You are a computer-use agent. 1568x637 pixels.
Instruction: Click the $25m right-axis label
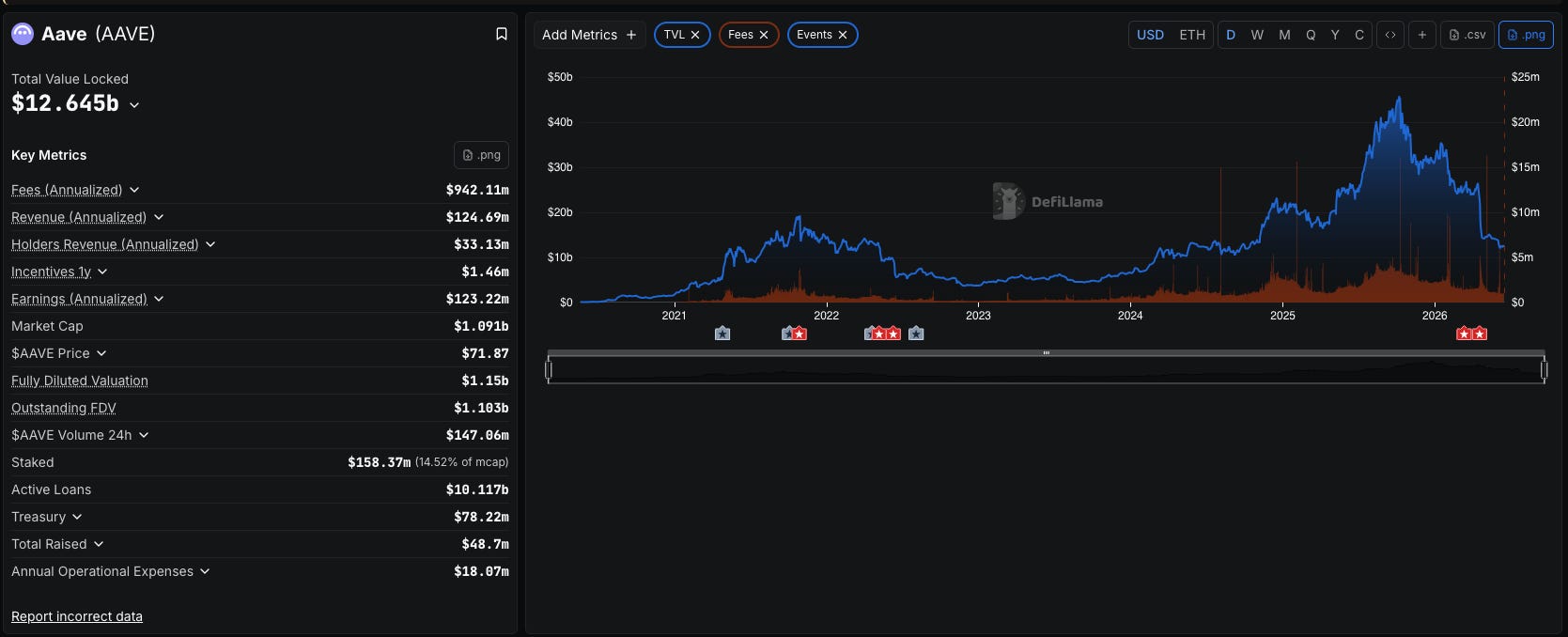click(1526, 77)
